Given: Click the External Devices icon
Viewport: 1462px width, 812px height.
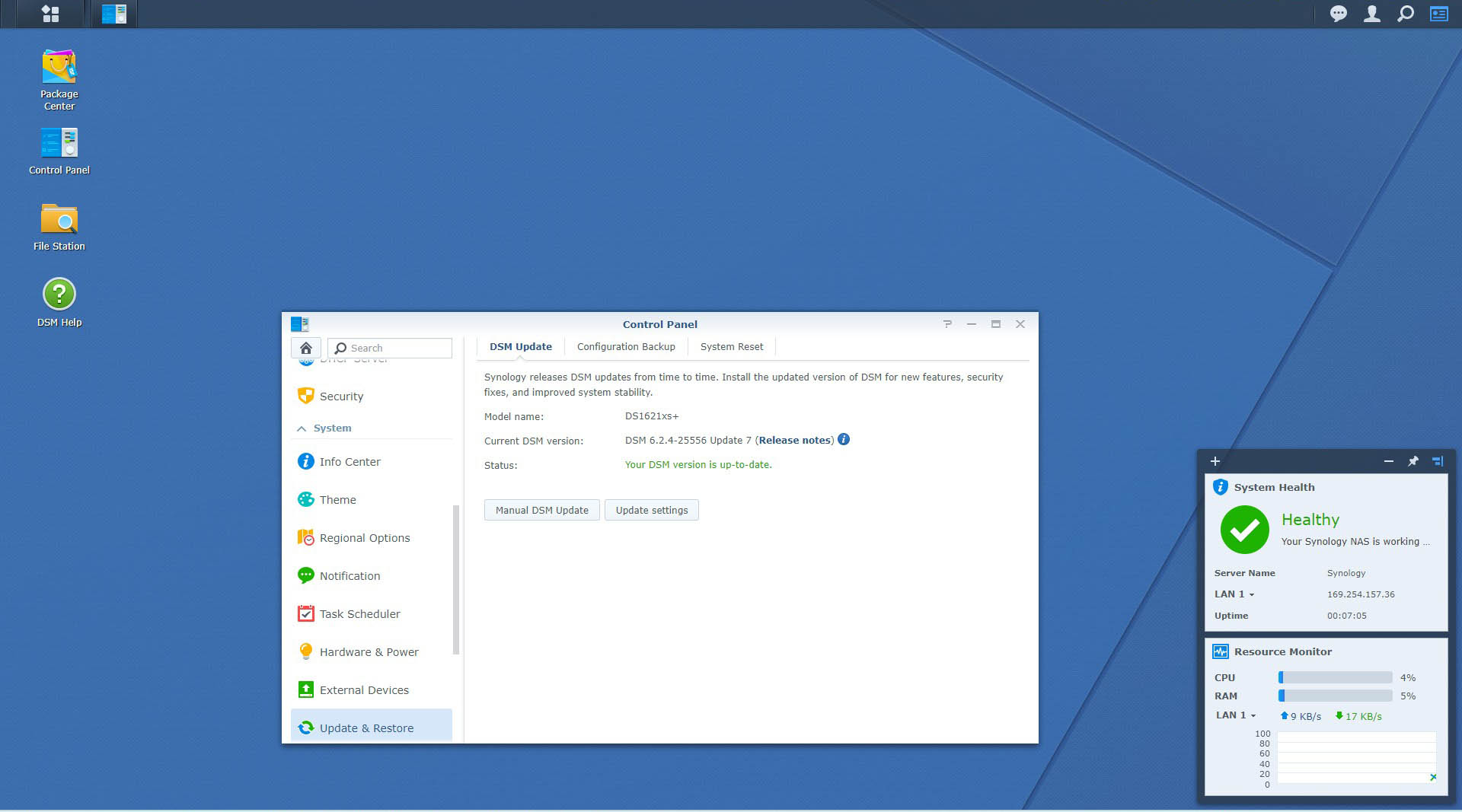Looking at the screenshot, I should tap(305, 689).
